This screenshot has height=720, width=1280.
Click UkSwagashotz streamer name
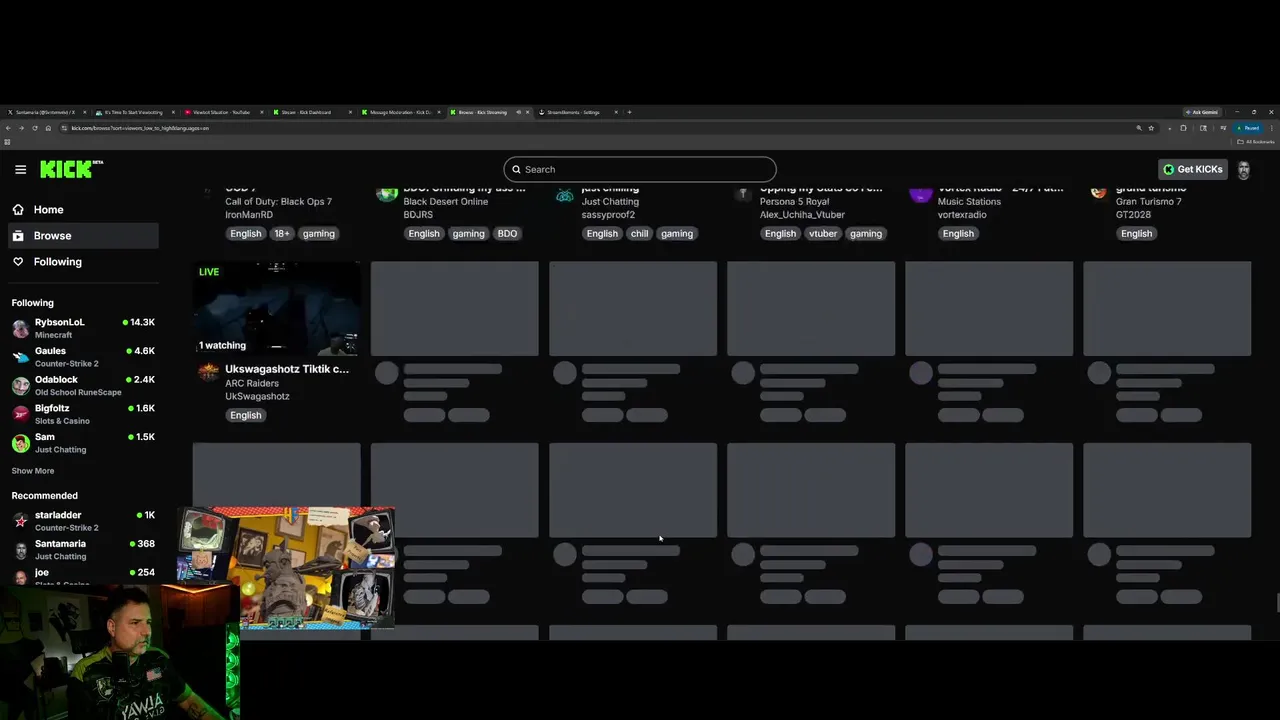click(x=257, y=396)
